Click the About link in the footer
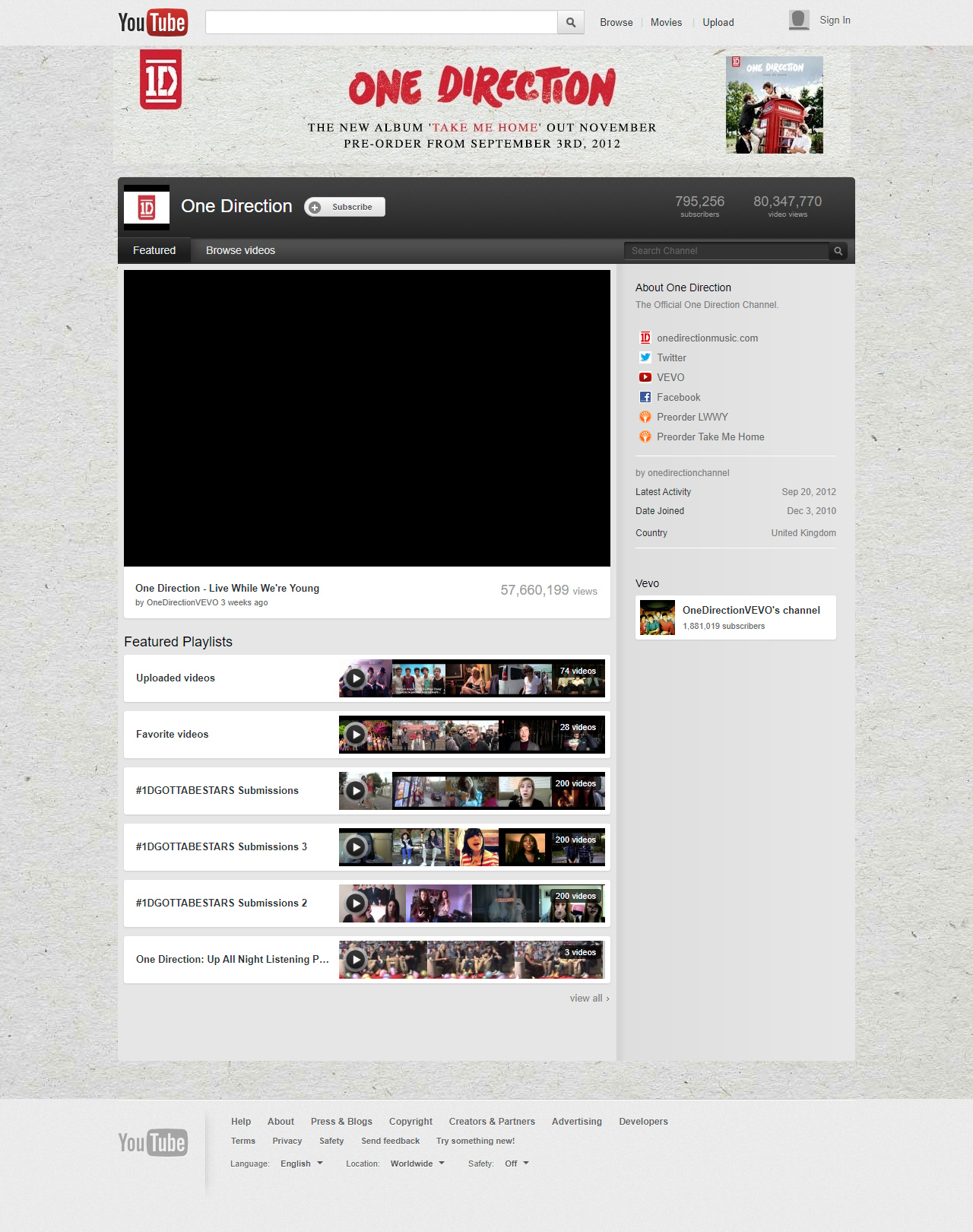 tap(280, 1122)
